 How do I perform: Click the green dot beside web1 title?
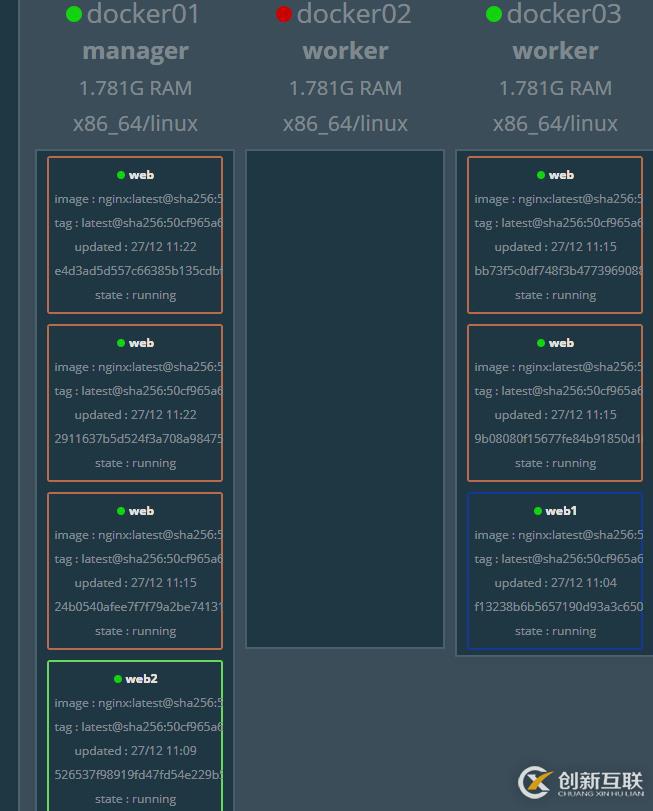pos(538,512)
